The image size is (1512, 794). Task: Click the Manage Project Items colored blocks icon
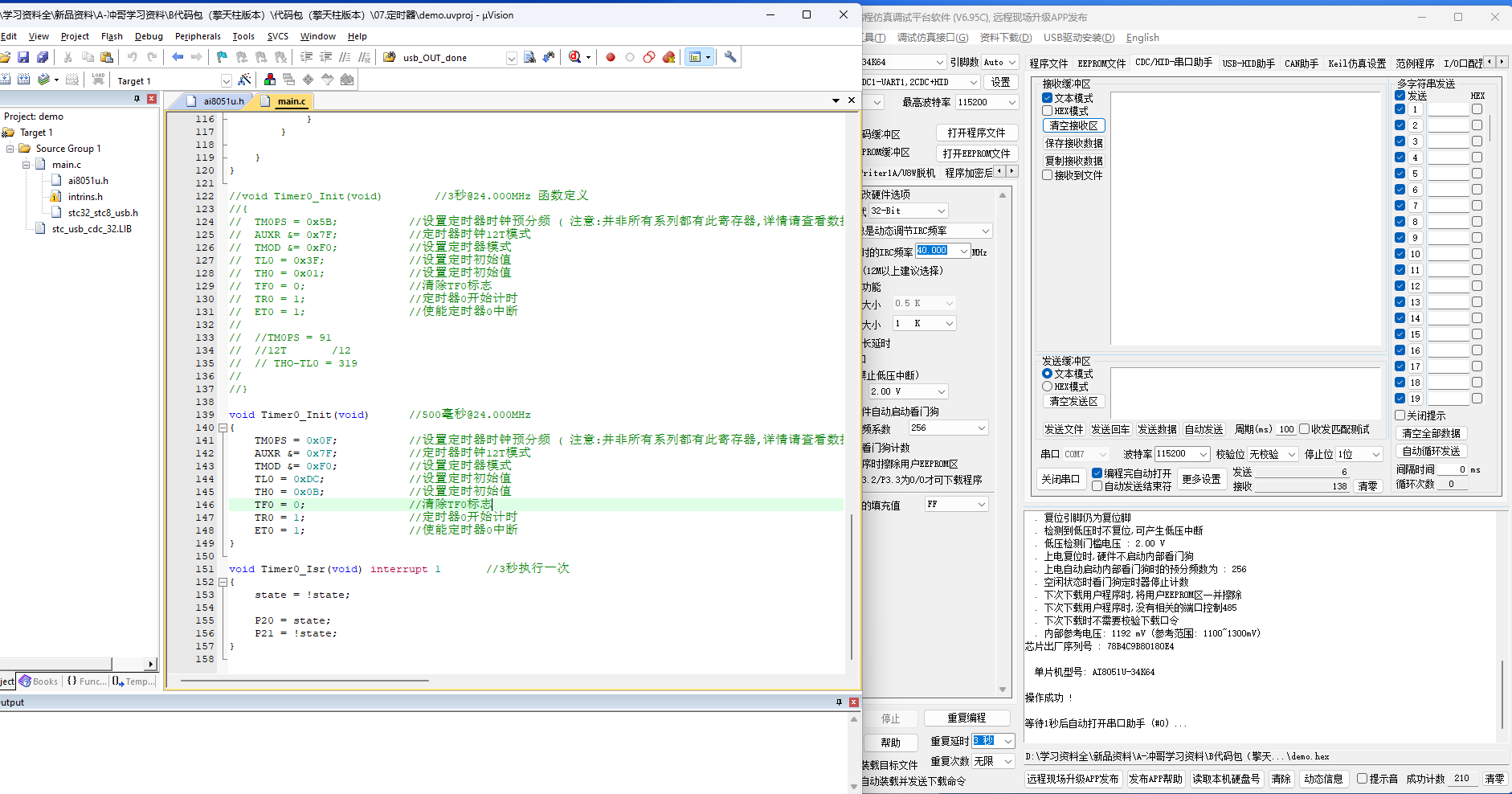(270, 80)
